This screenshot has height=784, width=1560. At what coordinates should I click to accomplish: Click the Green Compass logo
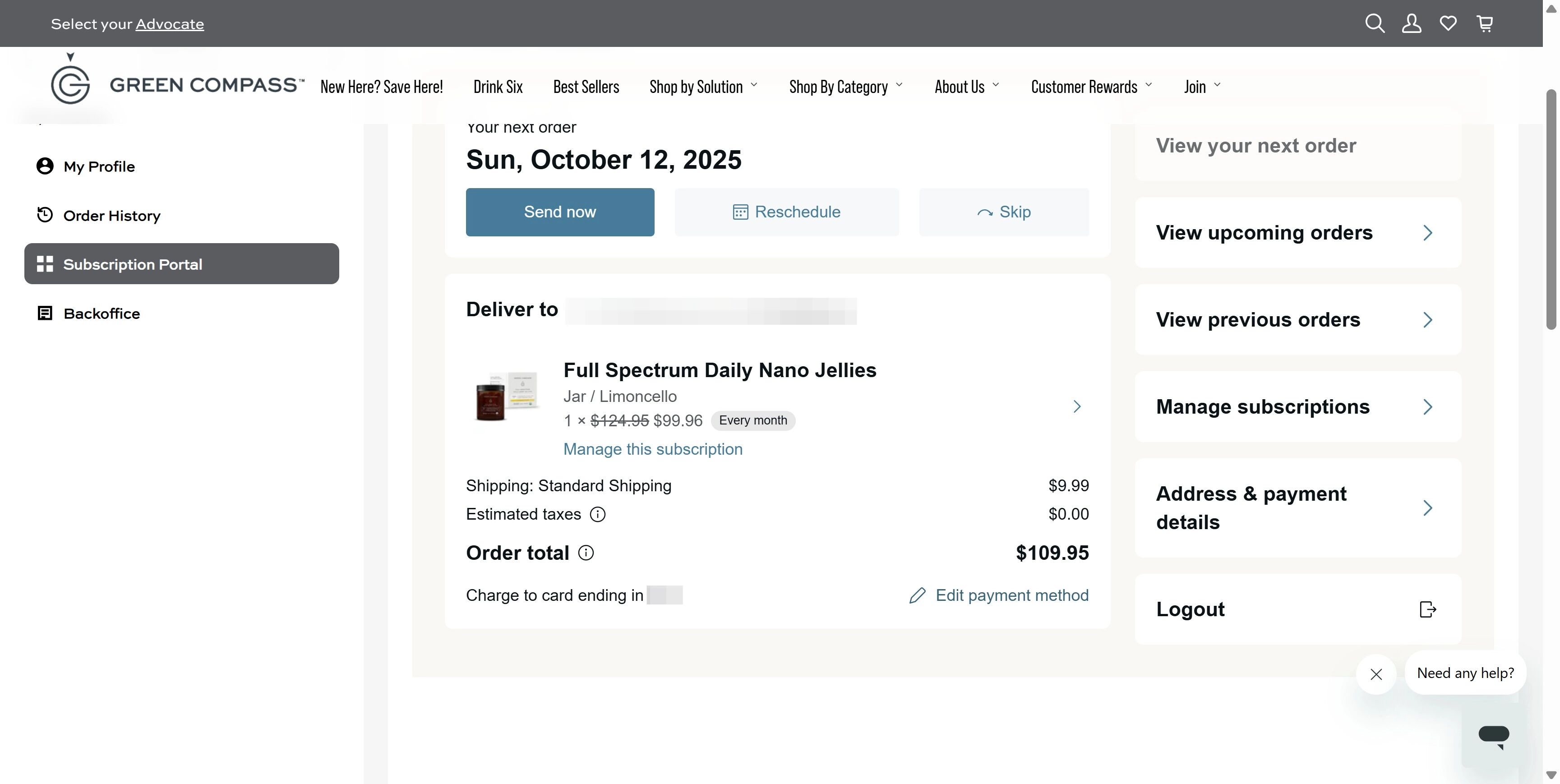pos(177,79)
